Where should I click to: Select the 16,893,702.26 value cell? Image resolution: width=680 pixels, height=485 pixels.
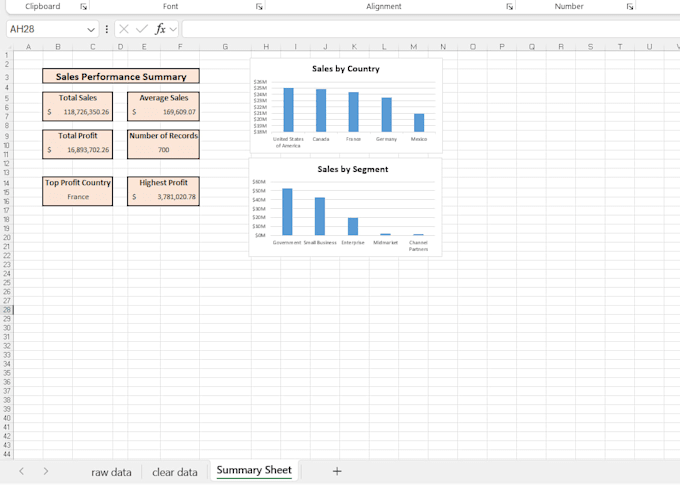[78, 150]
